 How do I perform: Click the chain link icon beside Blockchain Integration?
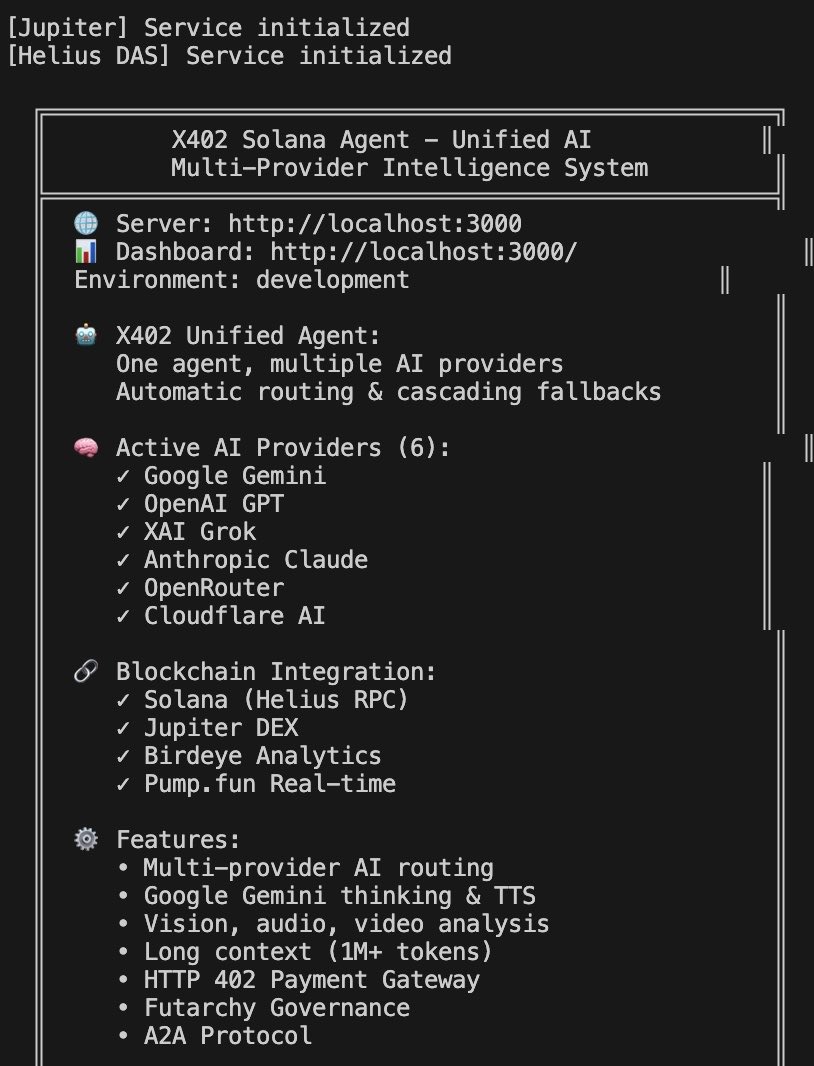tap(86, 672)
